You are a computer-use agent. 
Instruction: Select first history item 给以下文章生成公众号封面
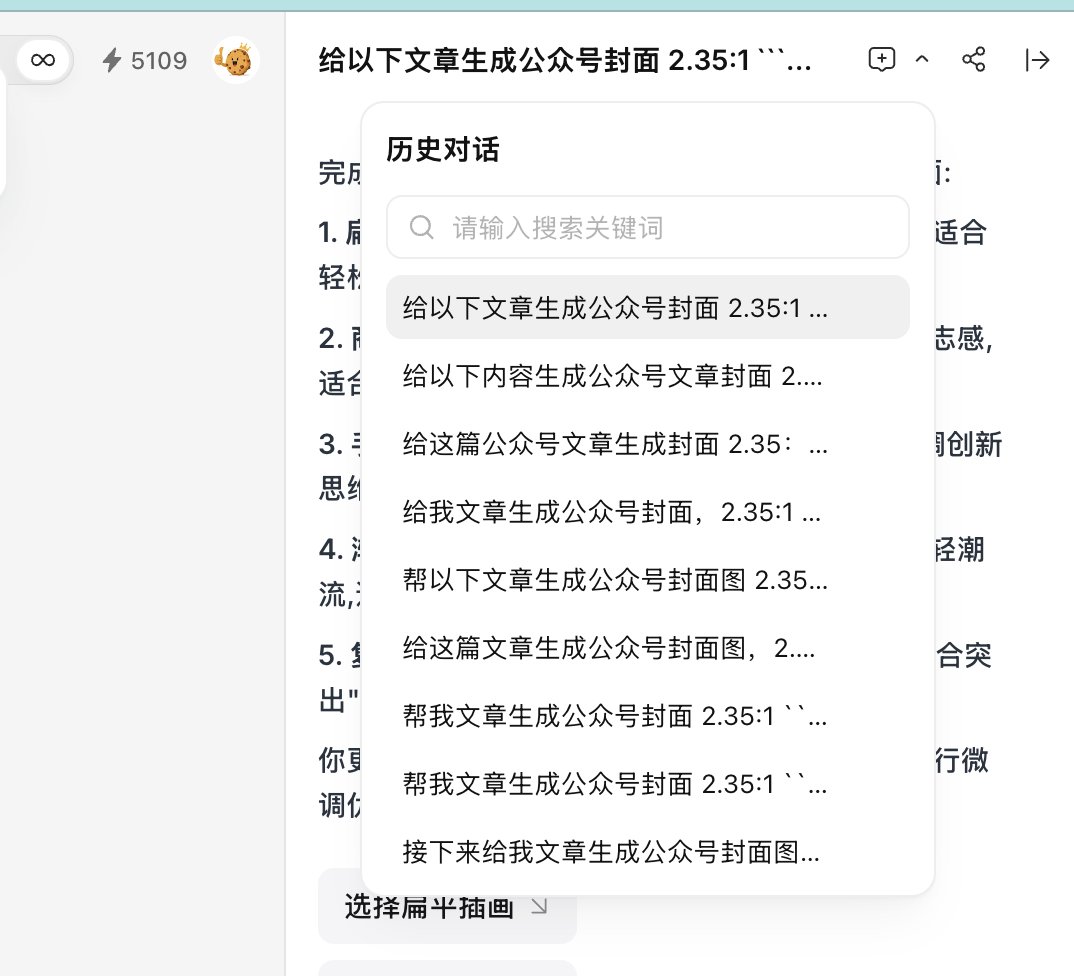click(x=647, y=308)
